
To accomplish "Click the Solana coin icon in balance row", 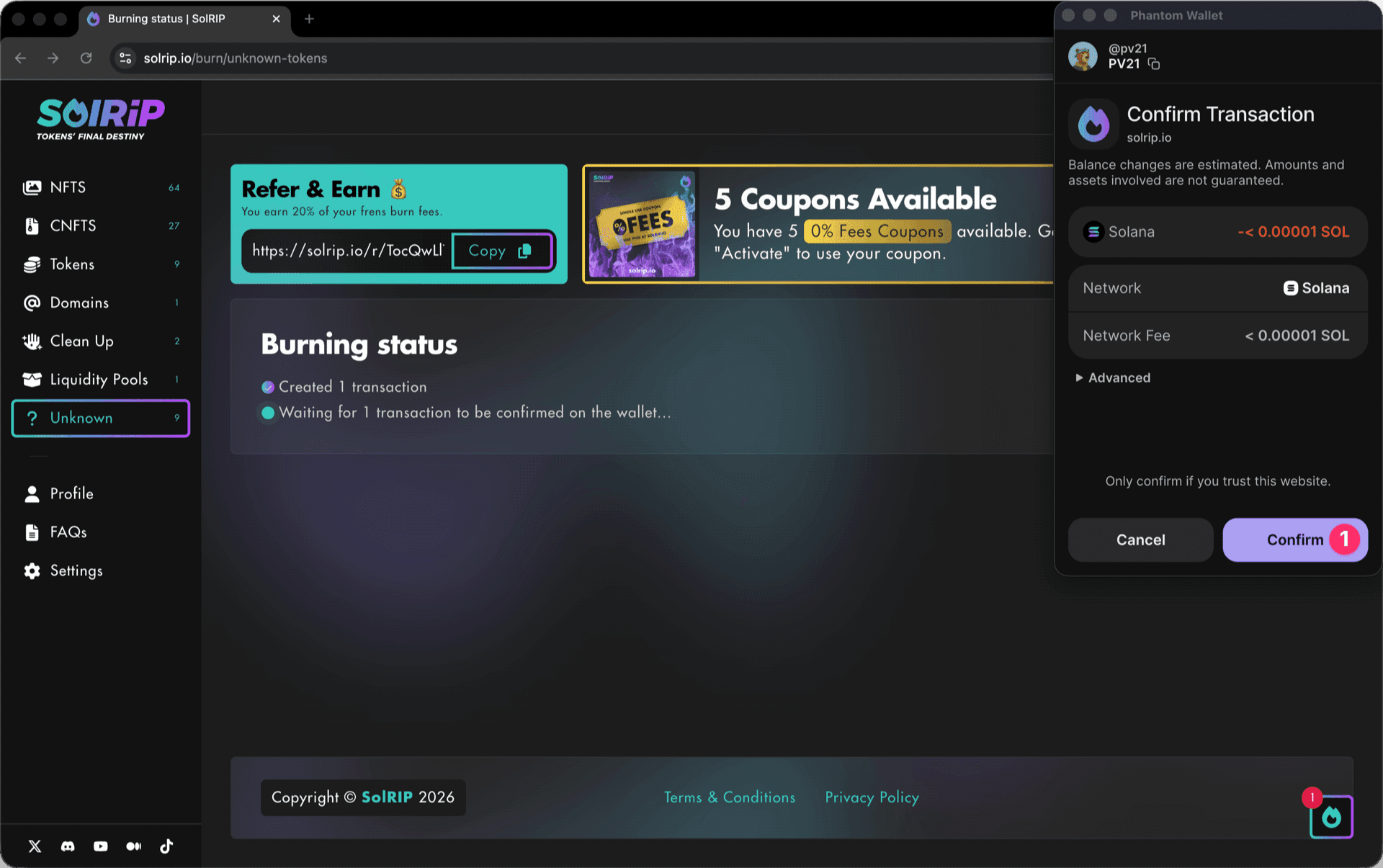I will 1093,232.
